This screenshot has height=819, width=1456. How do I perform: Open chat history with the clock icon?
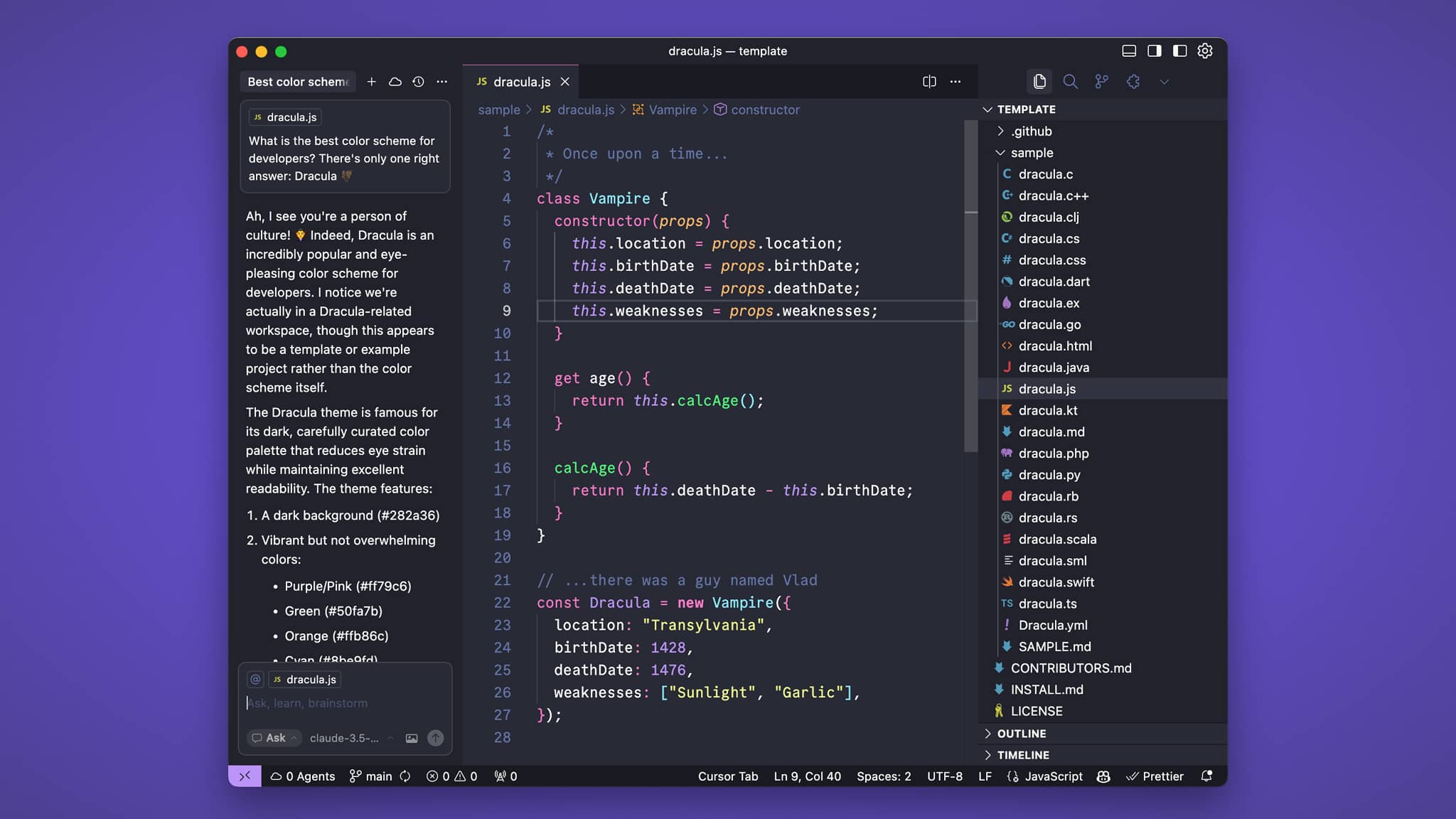[418, 82]
